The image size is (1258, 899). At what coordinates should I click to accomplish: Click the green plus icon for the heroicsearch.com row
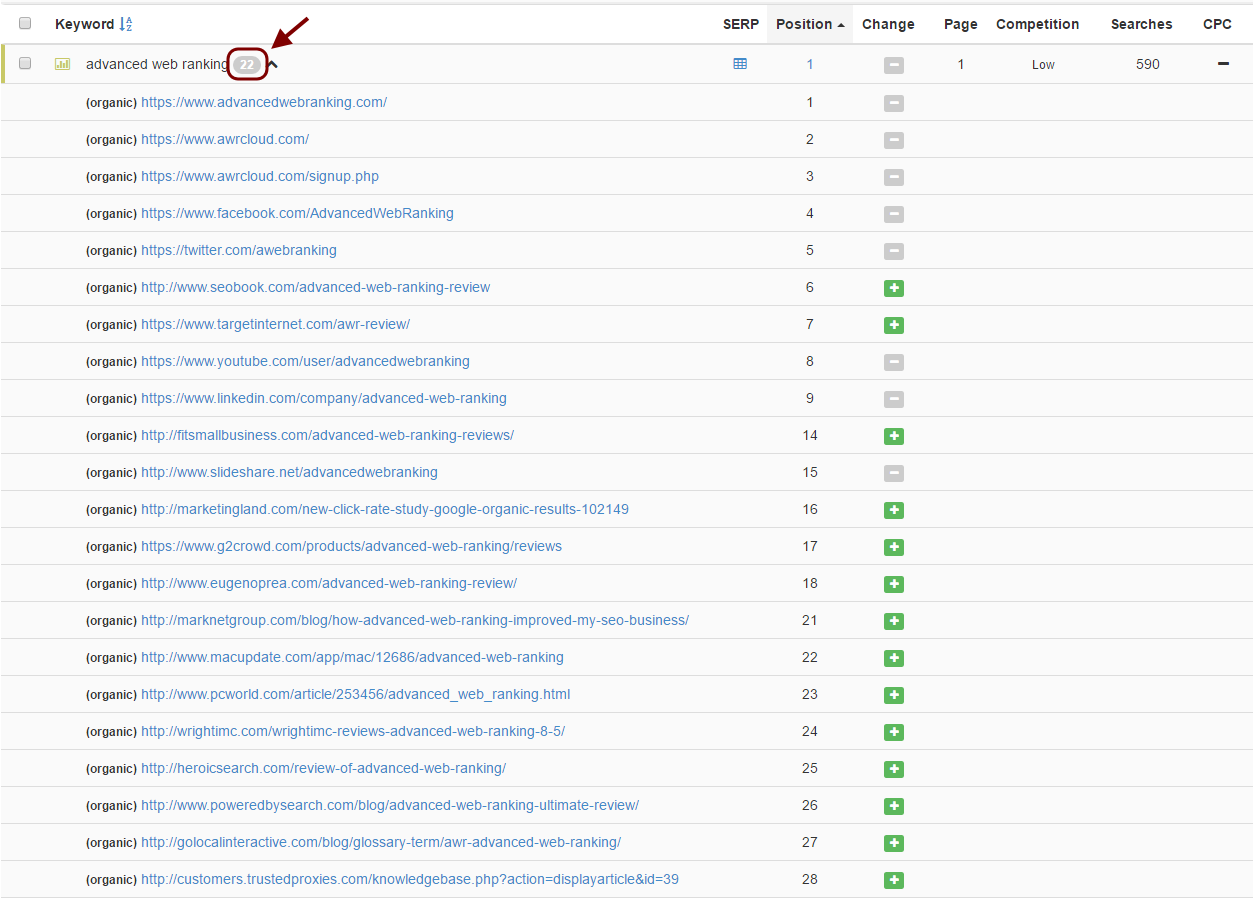tap(894, 769)
